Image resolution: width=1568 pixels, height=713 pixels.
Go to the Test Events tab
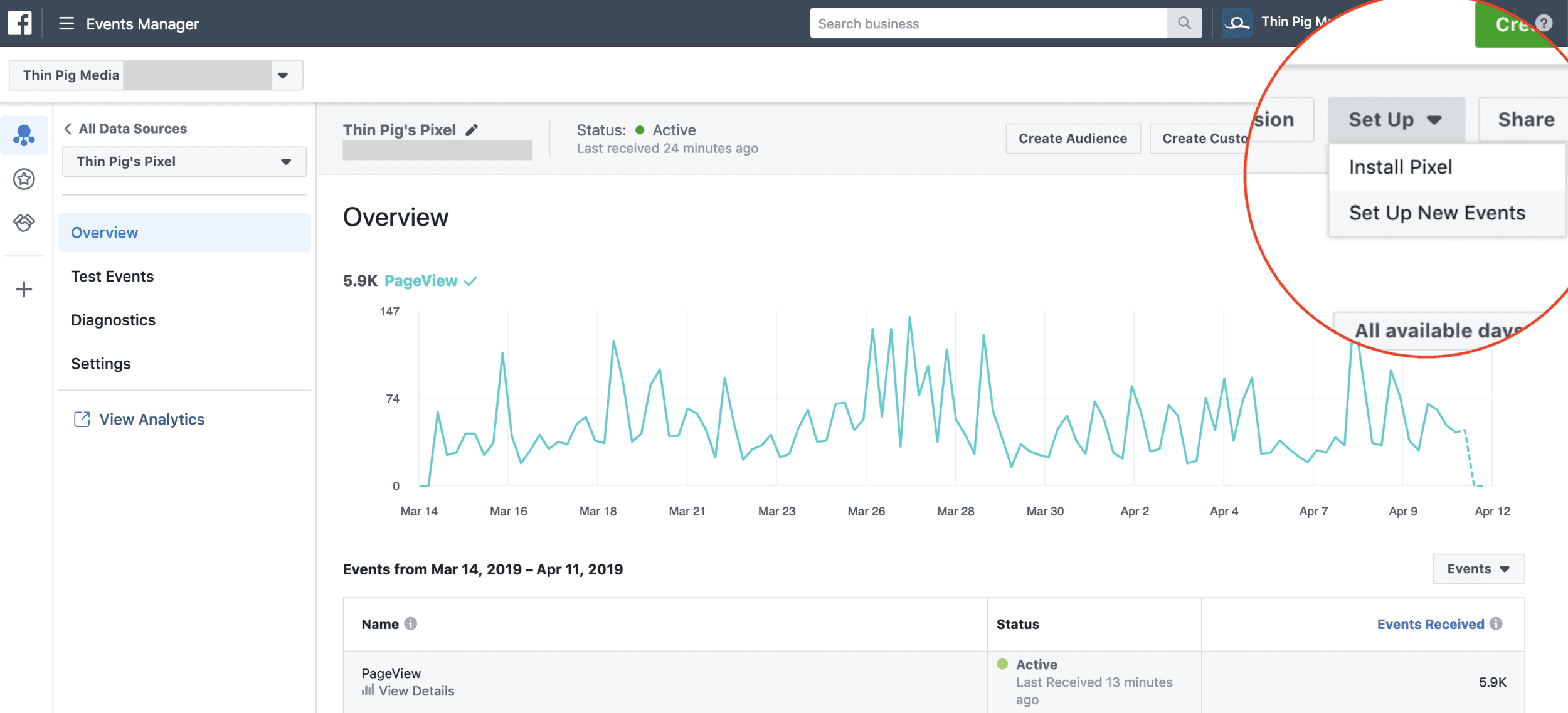[x=112, y=277]
